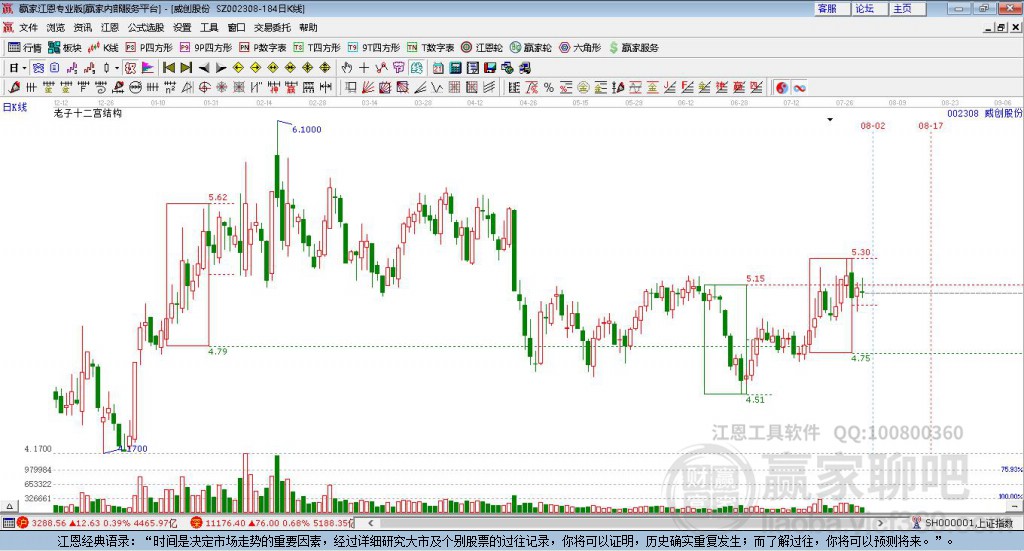The height and width of the screenshot is (551, 1024).
Task: Toggle the yin-yang icon
Action: point(782,87)
